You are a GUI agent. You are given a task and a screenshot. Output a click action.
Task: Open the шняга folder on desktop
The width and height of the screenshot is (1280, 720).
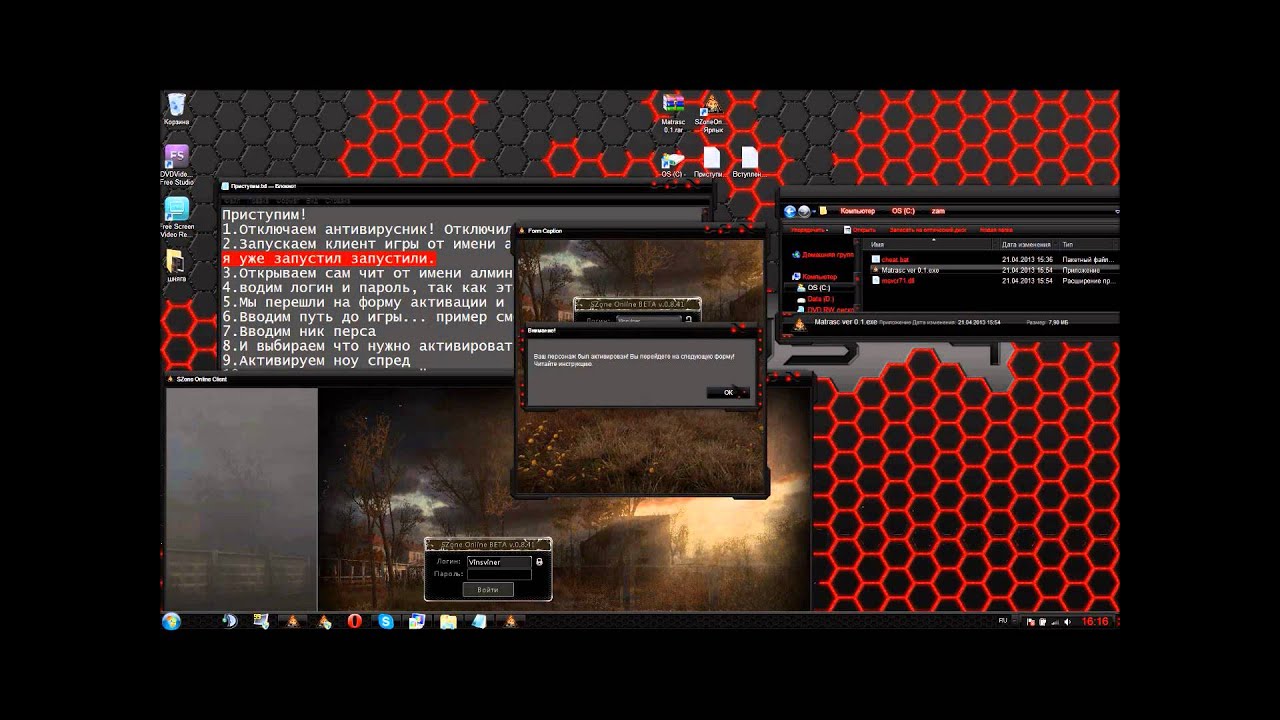176,266
